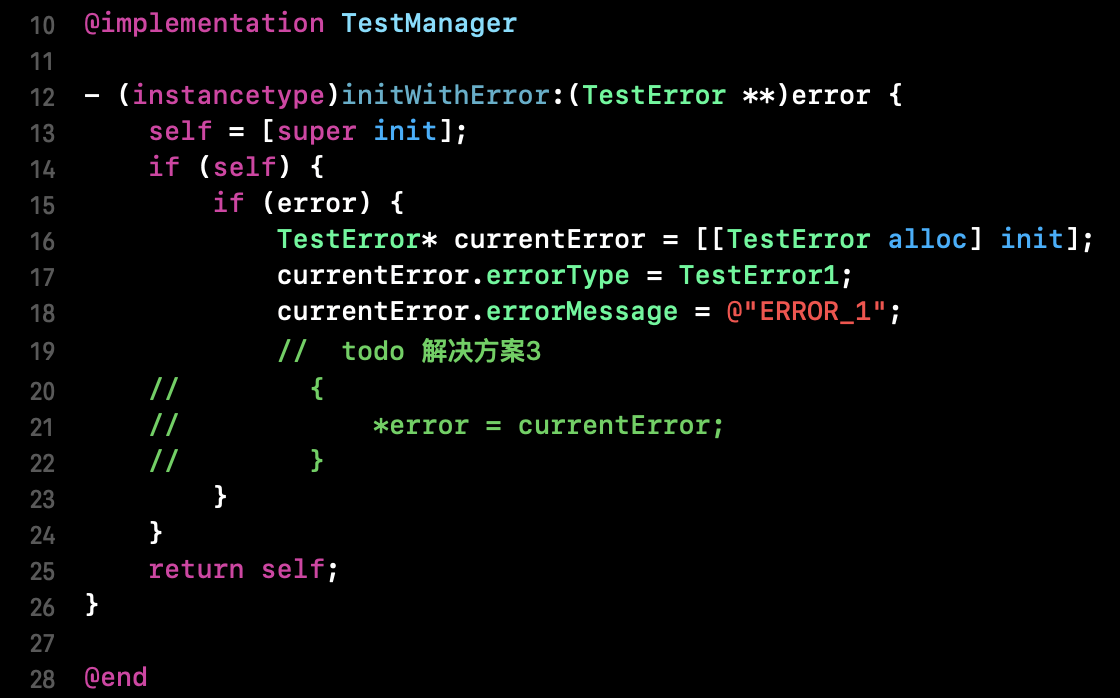1120x698 pixels.
Task: Click the super keyword on line 13
Action: (317, 131)
